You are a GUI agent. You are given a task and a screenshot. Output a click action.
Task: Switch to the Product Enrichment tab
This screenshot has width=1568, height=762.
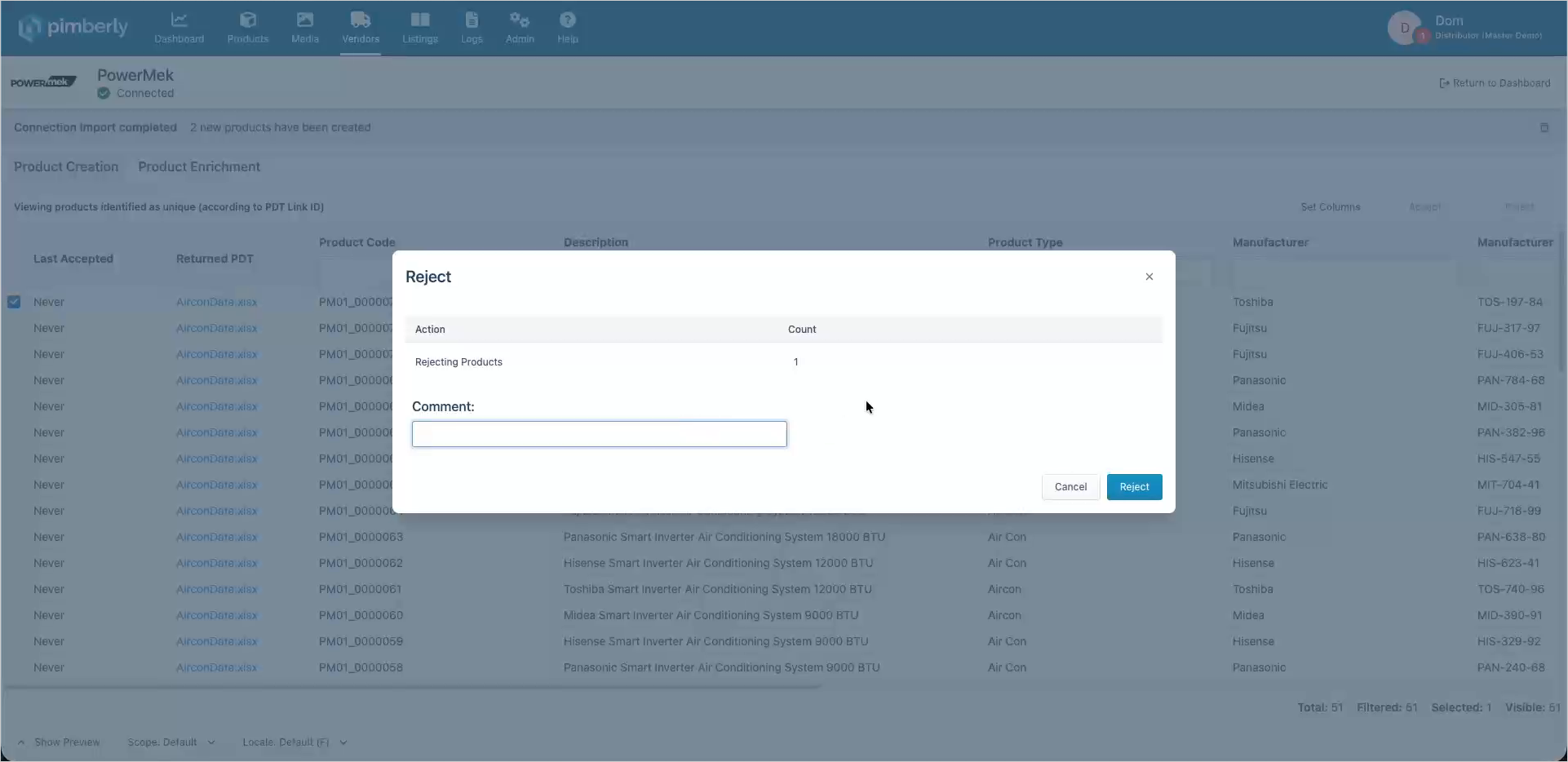point(199,166)
